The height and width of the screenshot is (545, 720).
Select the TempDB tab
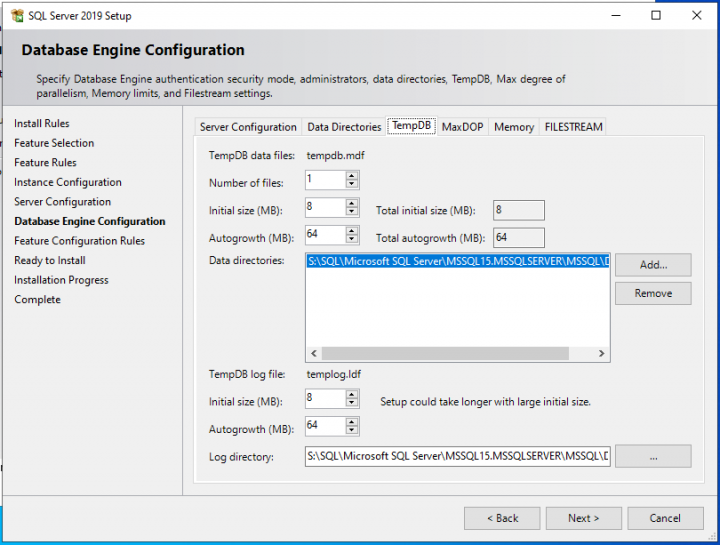click(x=411, y=125)
